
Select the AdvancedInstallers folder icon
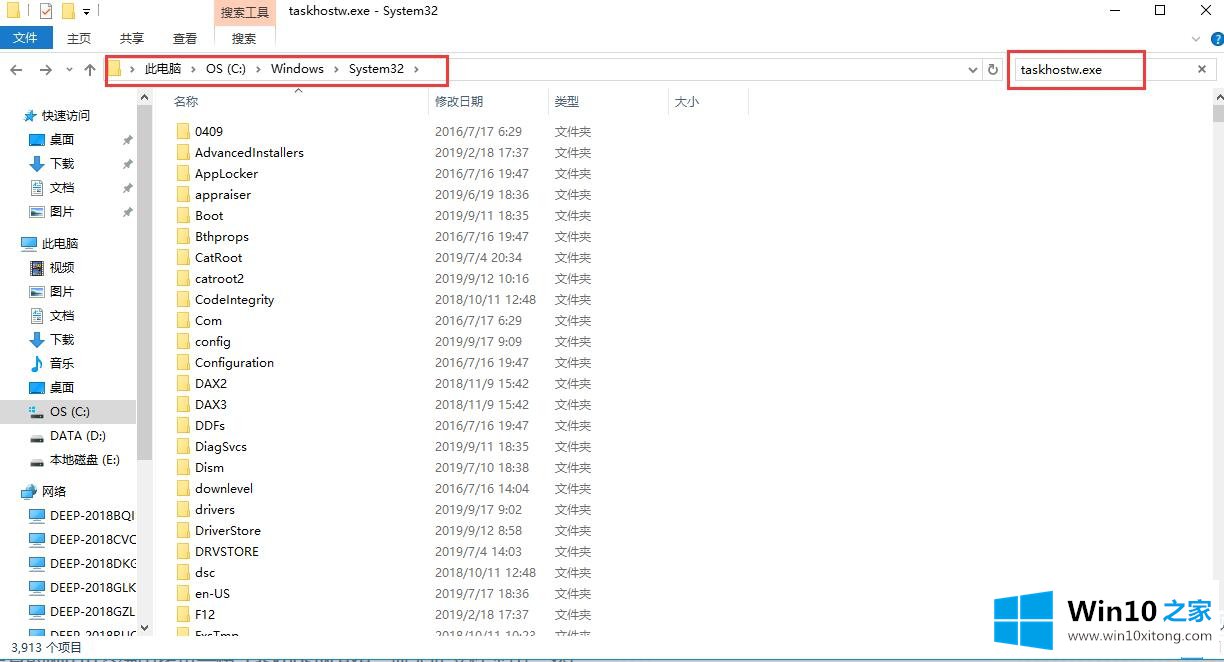coord(183,153)
